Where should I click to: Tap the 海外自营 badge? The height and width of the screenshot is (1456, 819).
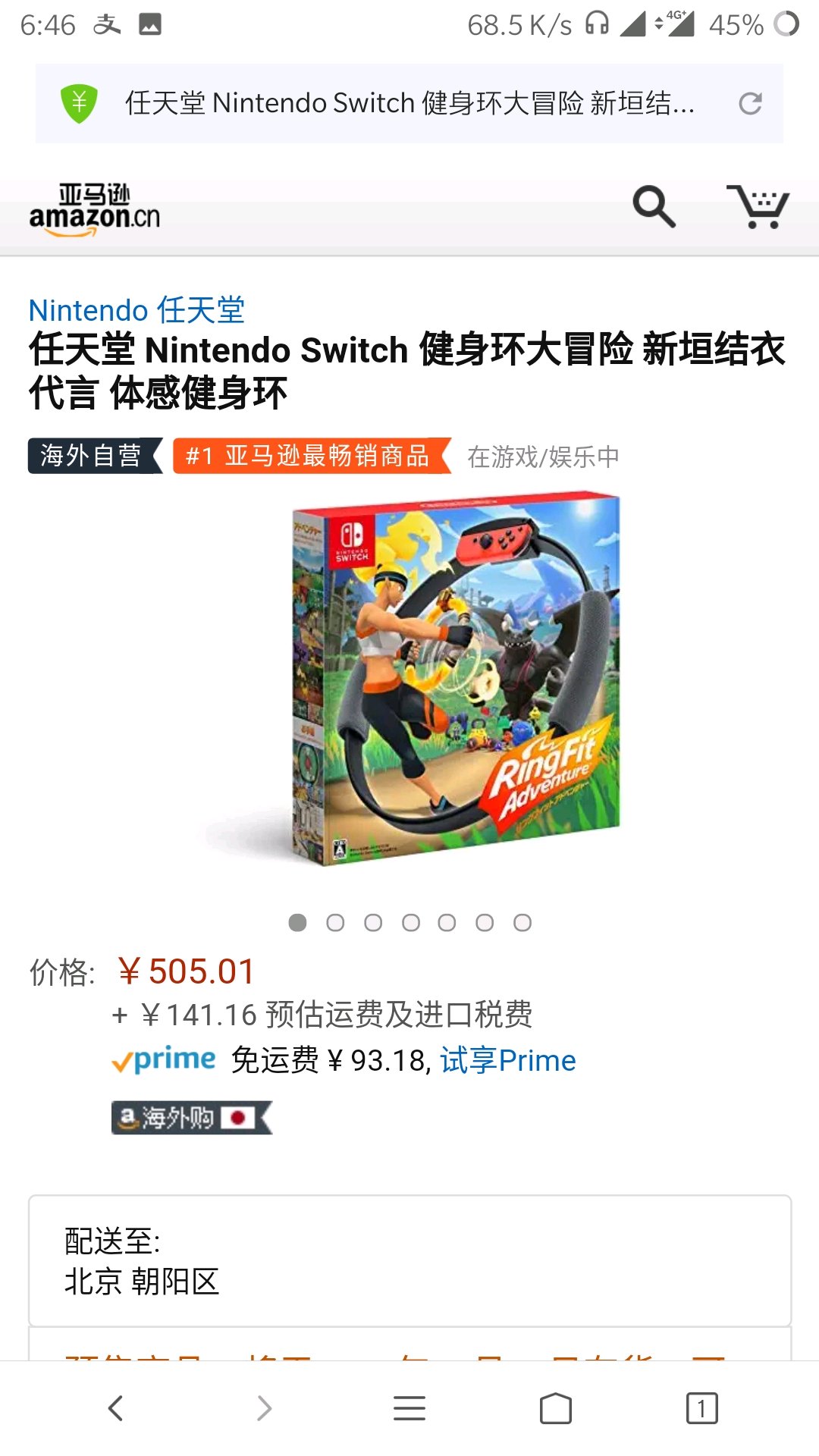[x=95, y=456]
